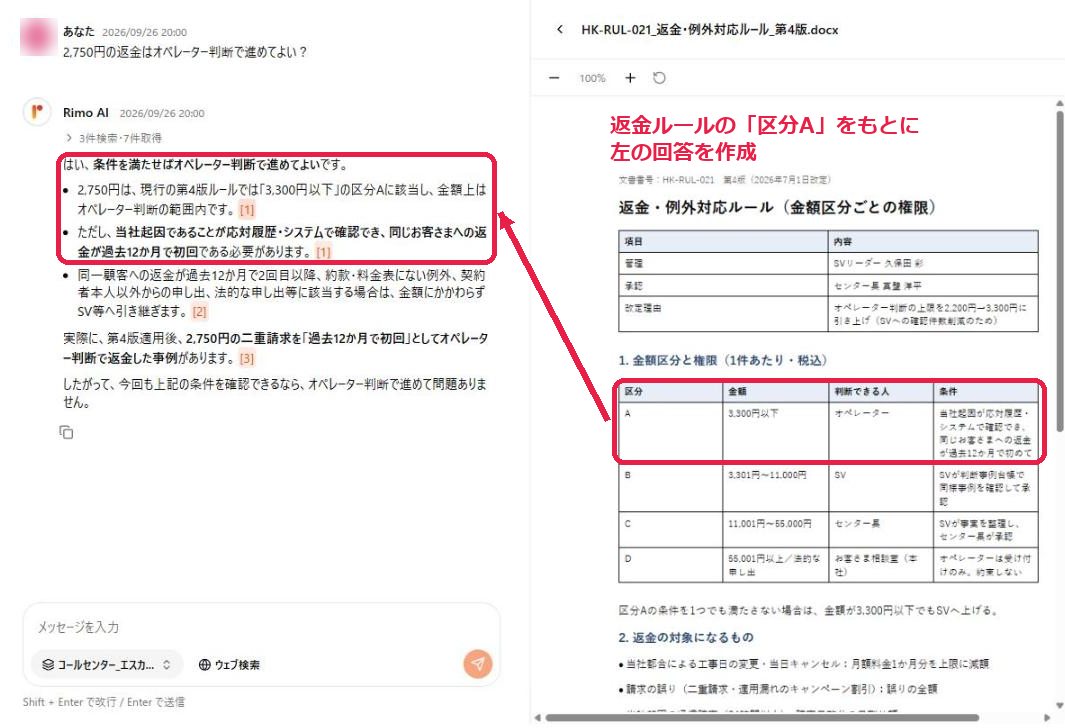The height and width of the screenshot is (728, 1065).
Task: Click the heading 2. 返金の対象になるもの
Action: [x=686, y=637]
